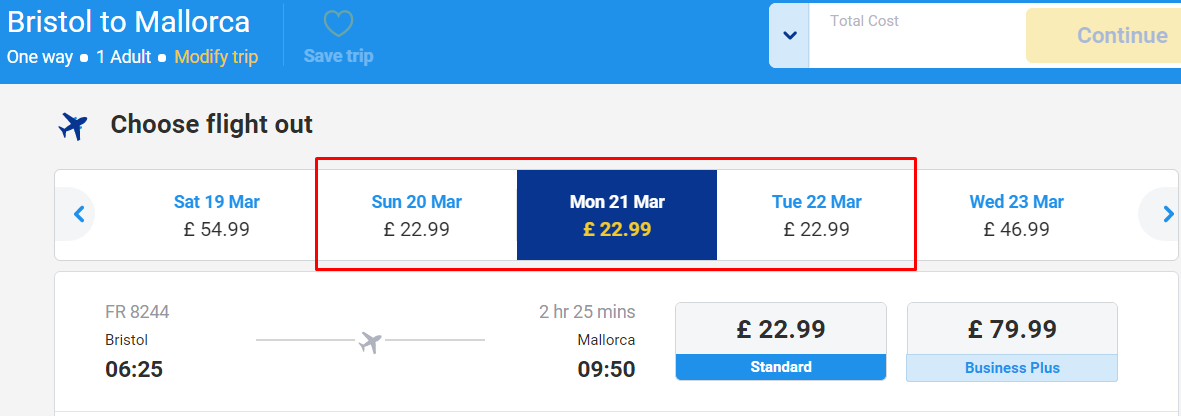Select Sat 19 Mar date tab

click(217, 215)
